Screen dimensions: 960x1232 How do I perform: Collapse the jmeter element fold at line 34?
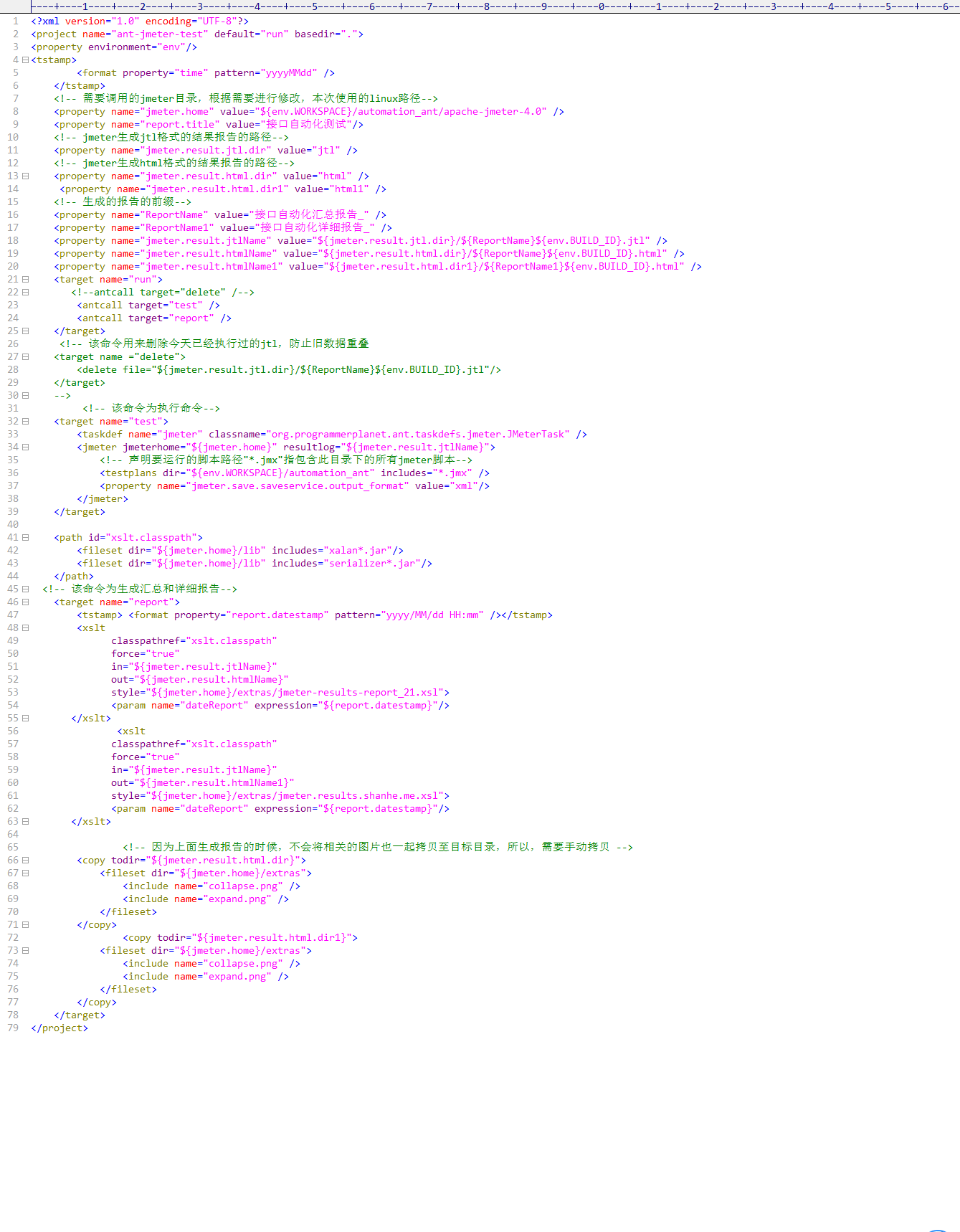pyautogui.click(x=25, y=447)
